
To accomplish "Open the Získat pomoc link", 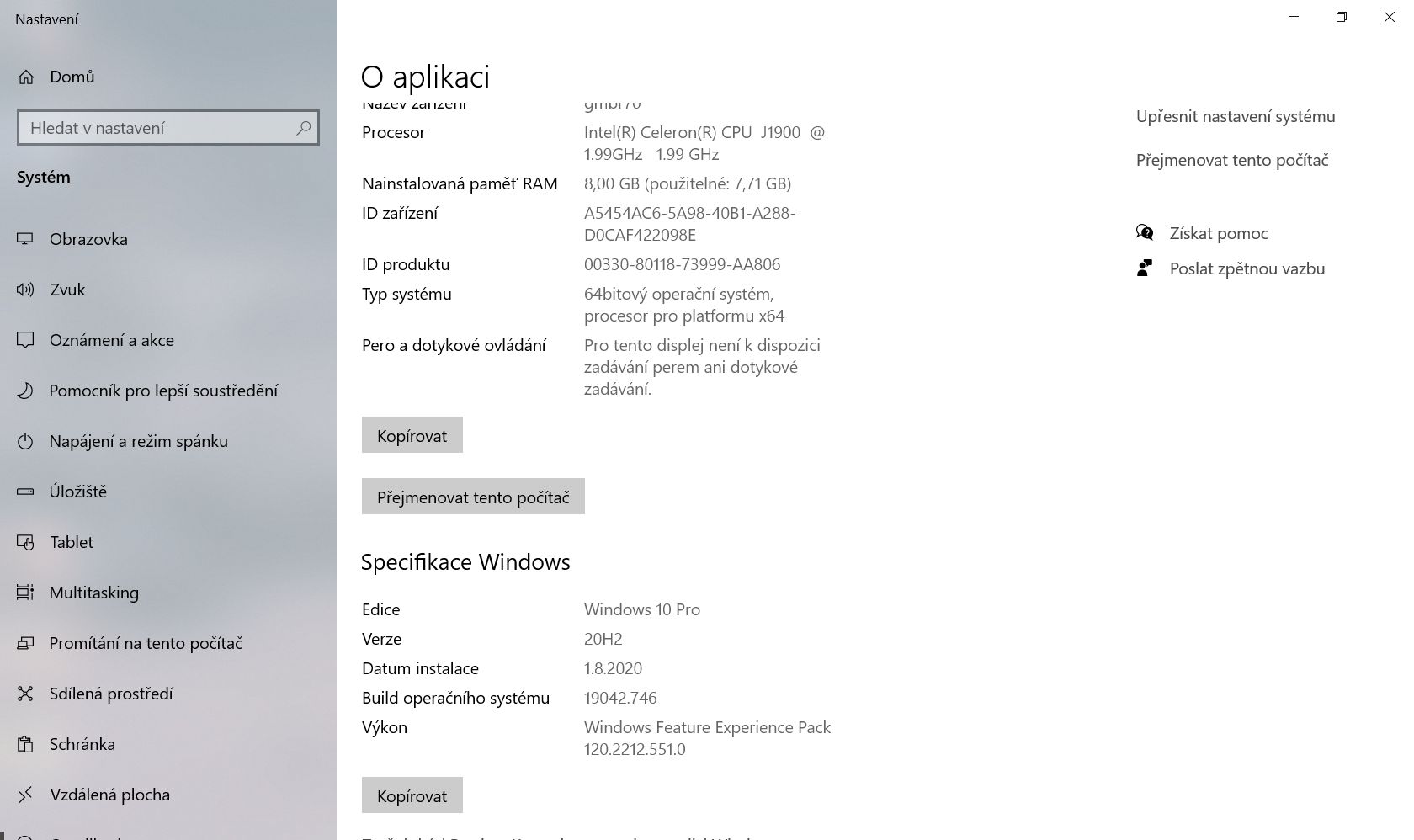I will (1219, 233).
